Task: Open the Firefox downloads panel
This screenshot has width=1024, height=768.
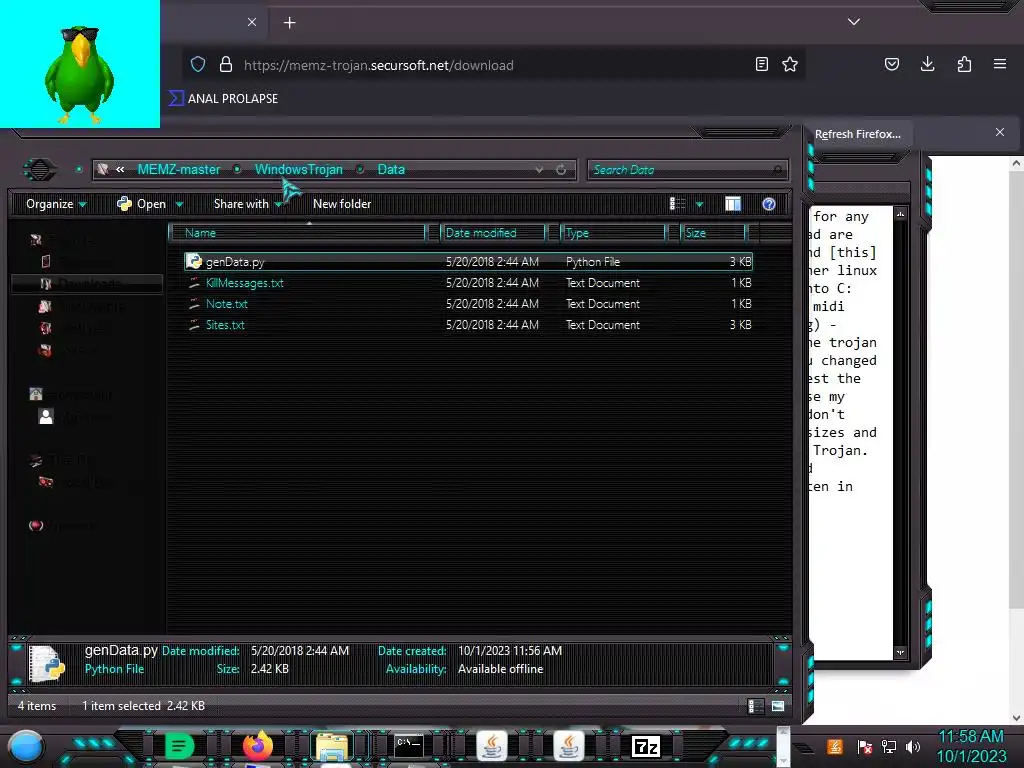Action: tap(927, 64)
